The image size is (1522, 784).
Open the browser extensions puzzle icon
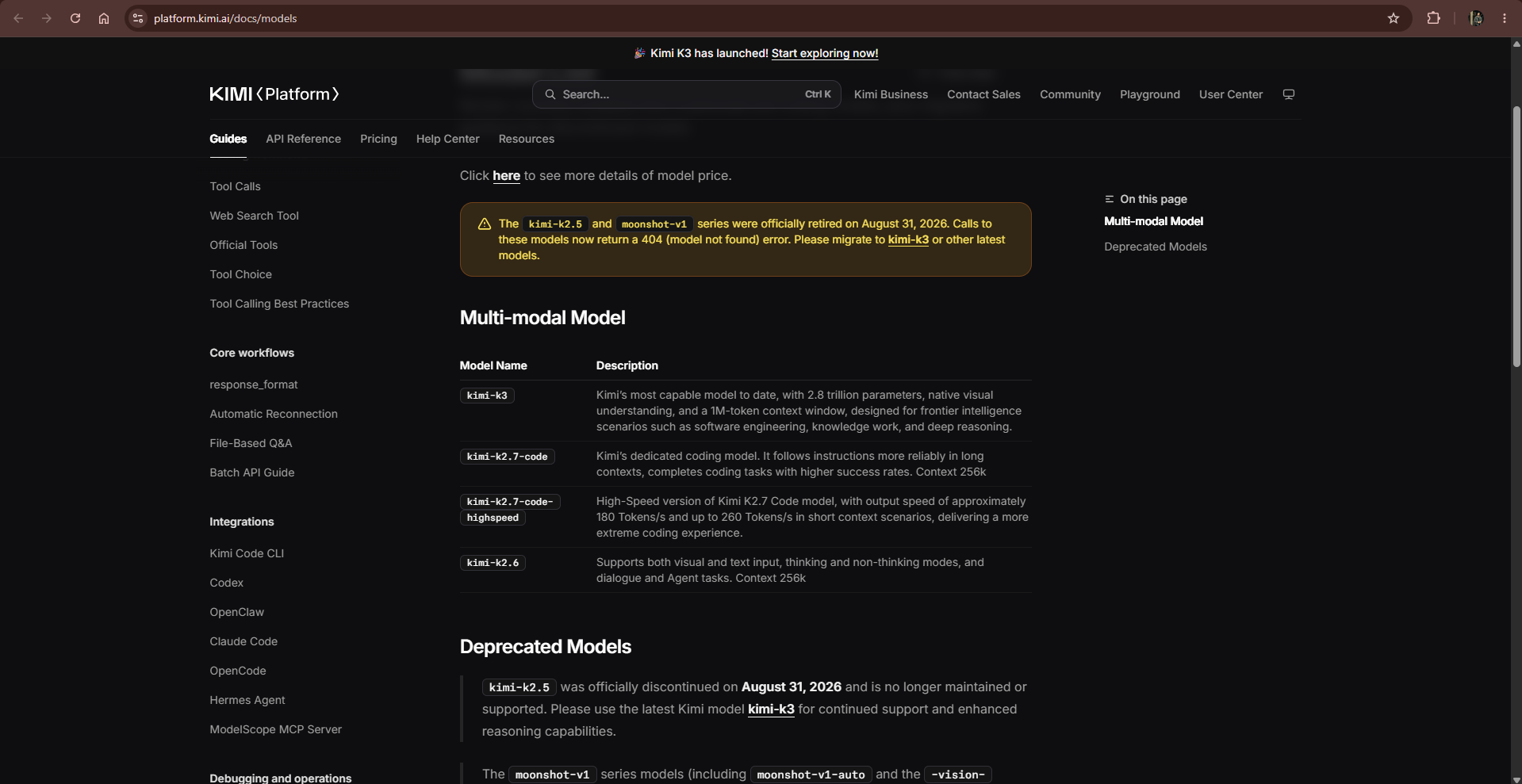coord(1433,18)
